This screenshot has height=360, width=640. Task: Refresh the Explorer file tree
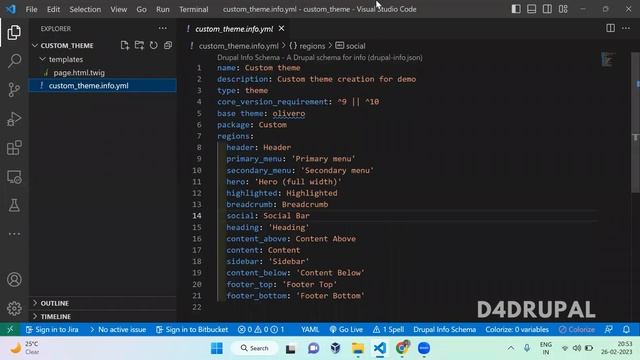click(x=153, y=45)
